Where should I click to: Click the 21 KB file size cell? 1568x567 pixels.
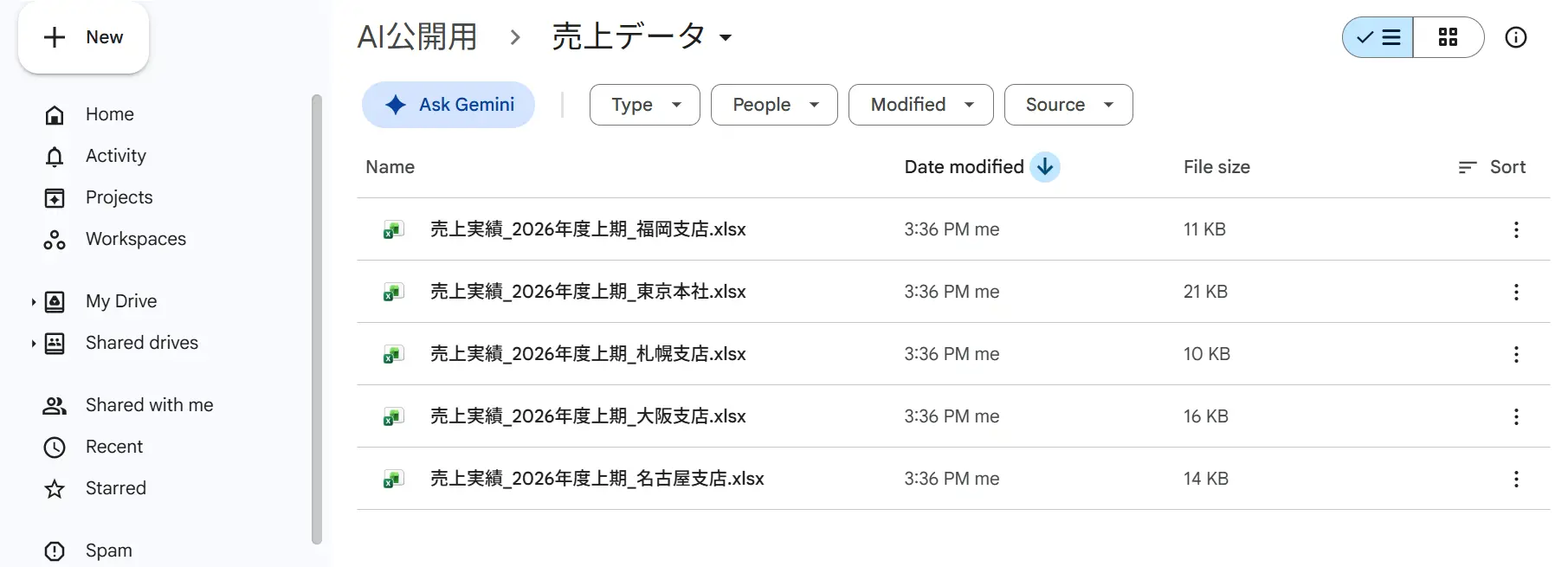pyautogui.click(x=1205, y=292)
